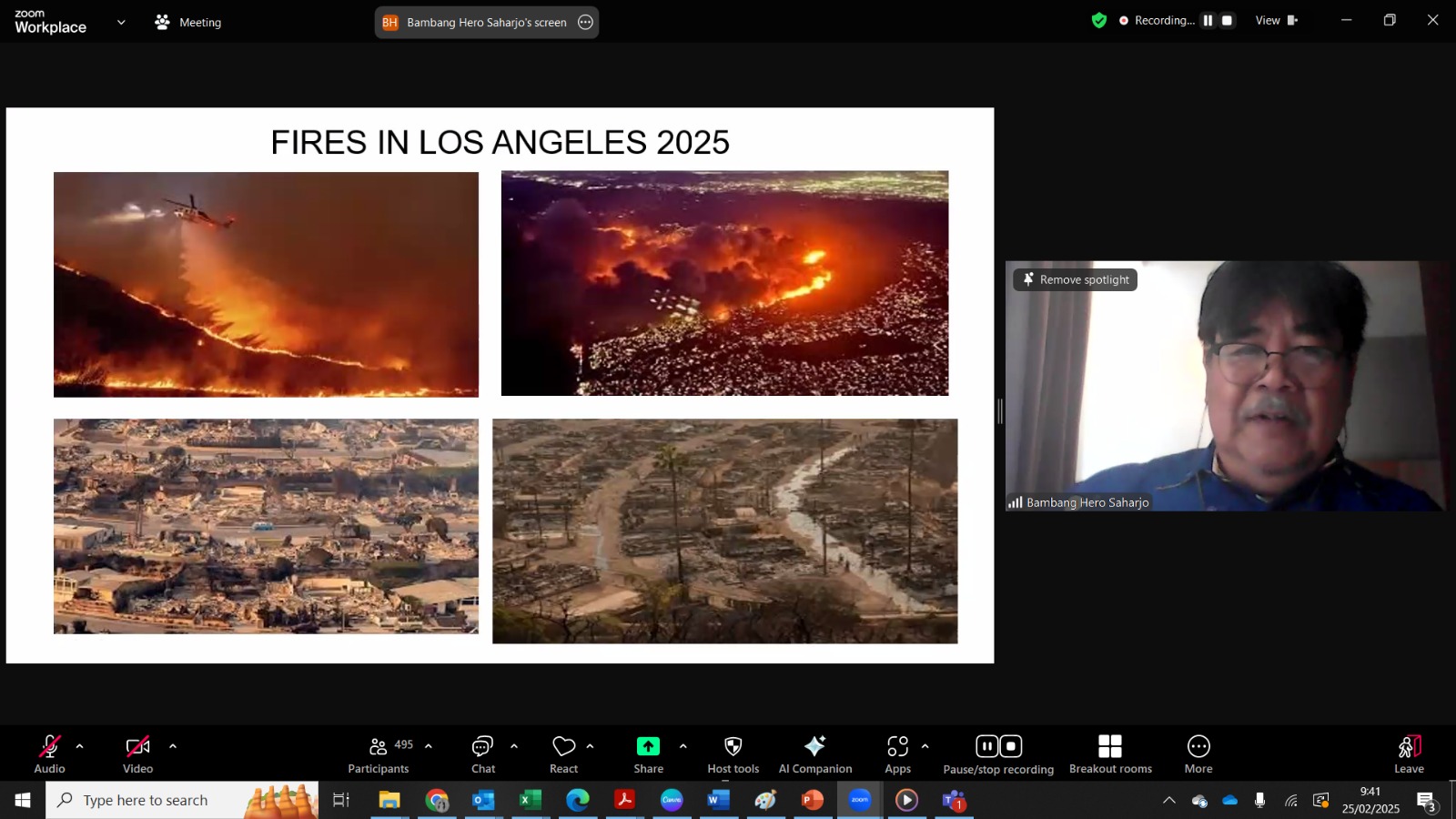Expand video options arrow next to Video

click(x=173, y=746)
